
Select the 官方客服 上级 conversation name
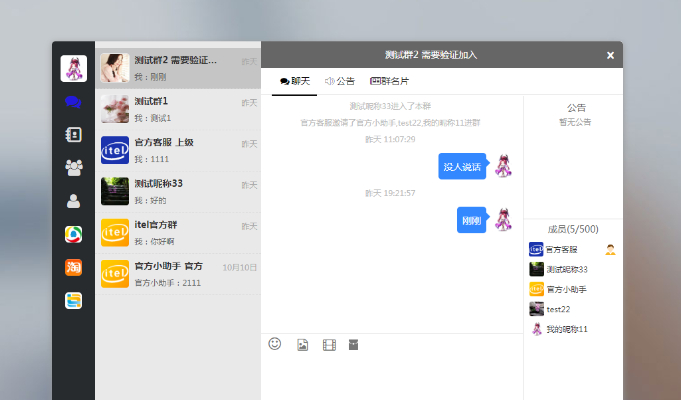point(164,142)
